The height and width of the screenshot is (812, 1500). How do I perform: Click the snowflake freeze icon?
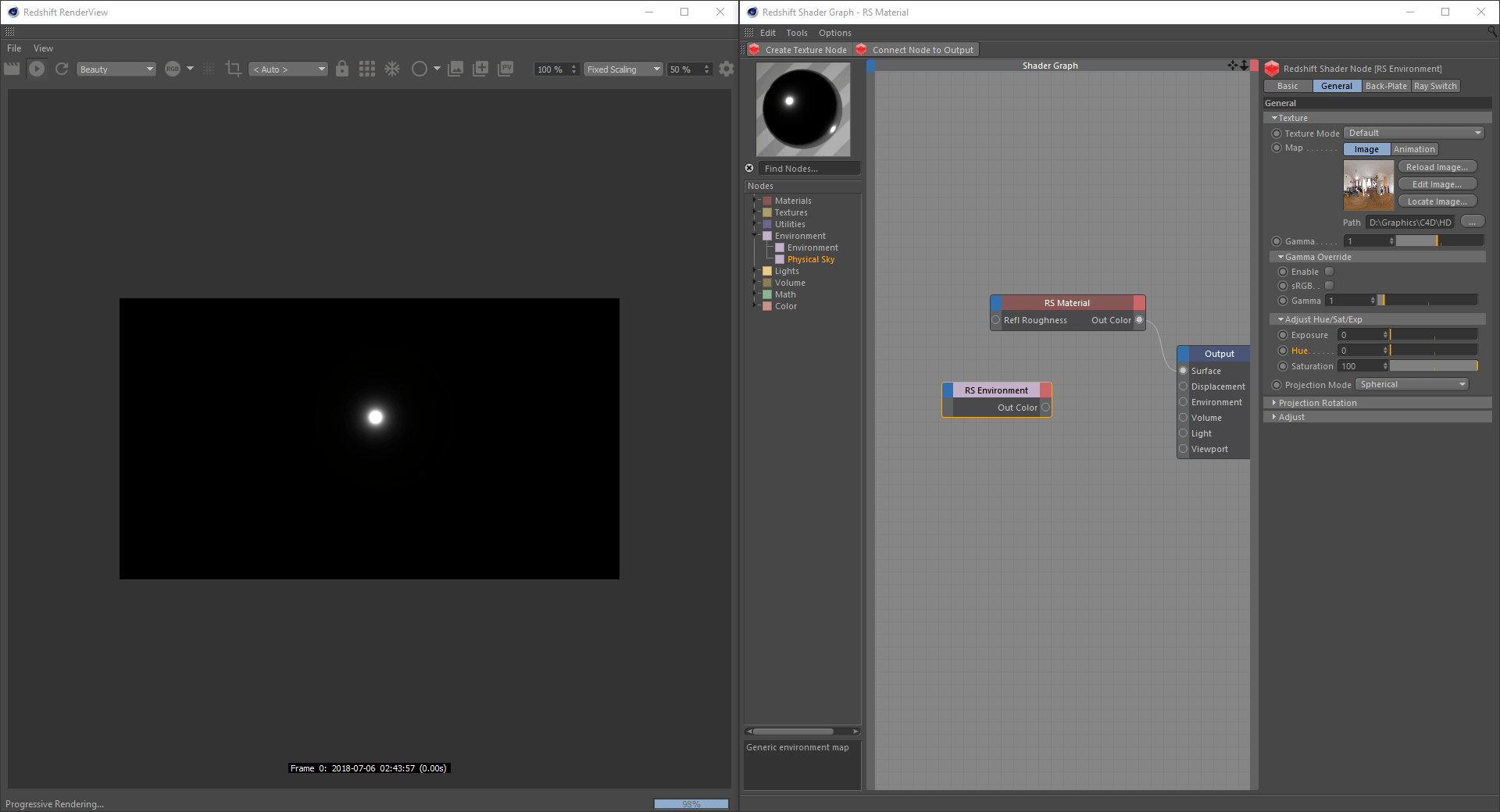coord(392,69)
